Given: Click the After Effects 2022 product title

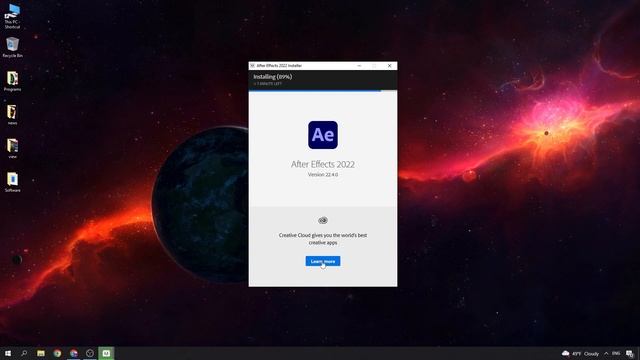Looking at the screenshot, I should pos(323,164).
